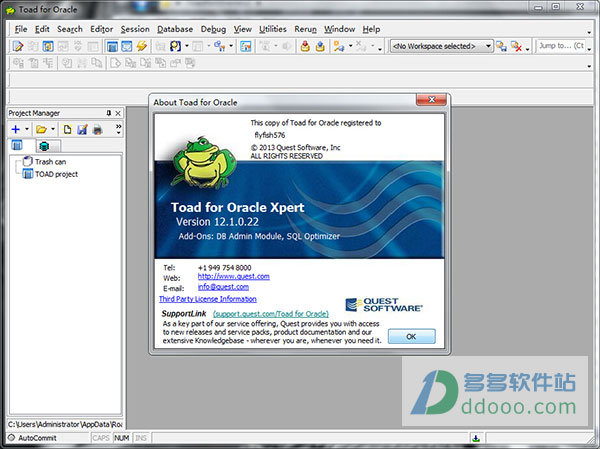Open toolbar options arrow after delete workspace icon
The image size is (600, 449).
527,49
